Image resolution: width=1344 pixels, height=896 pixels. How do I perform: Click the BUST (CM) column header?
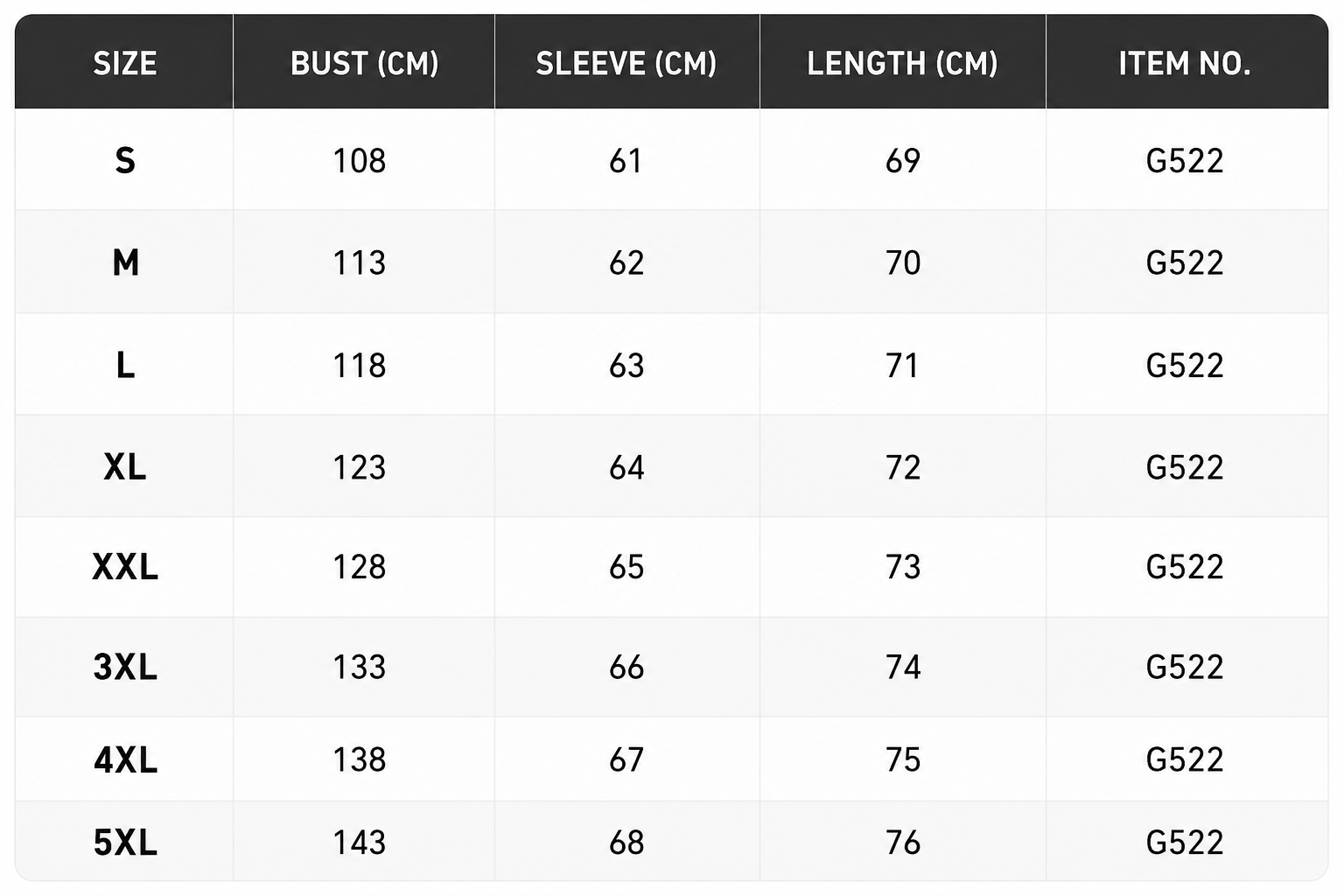coord(364,63)
